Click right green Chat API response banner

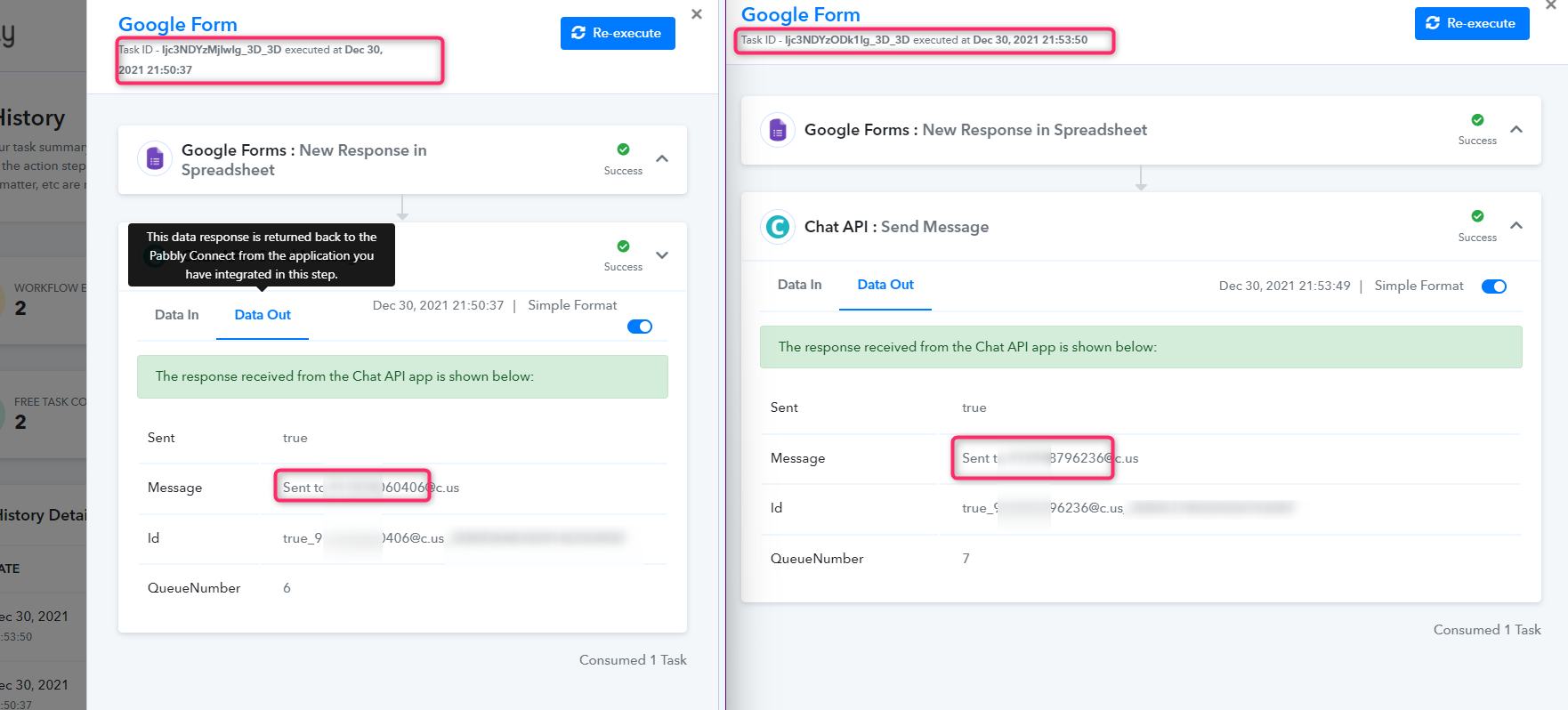1141,347
